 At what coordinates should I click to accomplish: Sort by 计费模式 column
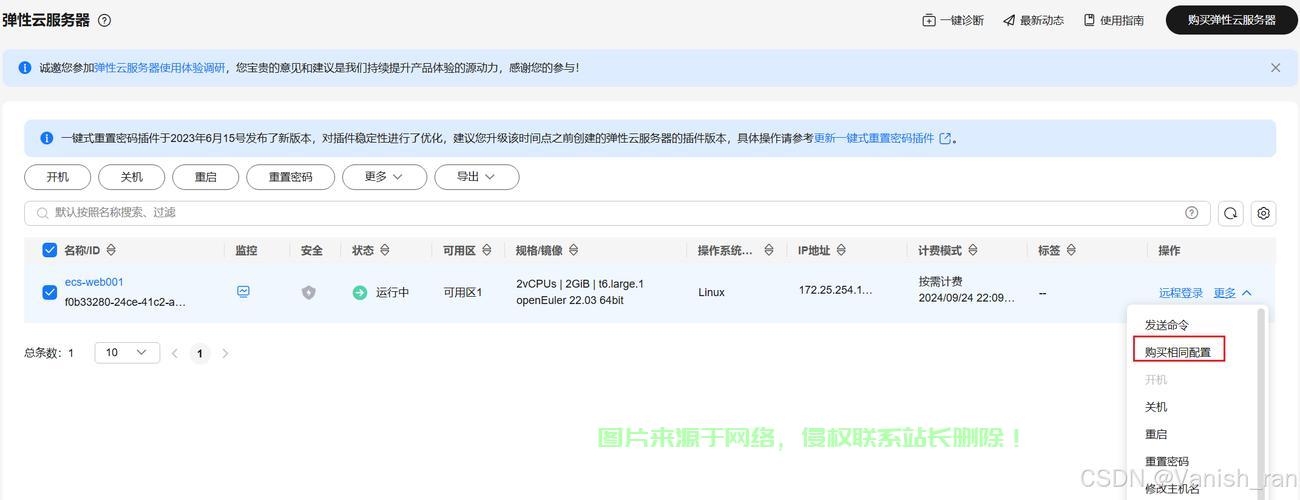[x=973, y=250]
